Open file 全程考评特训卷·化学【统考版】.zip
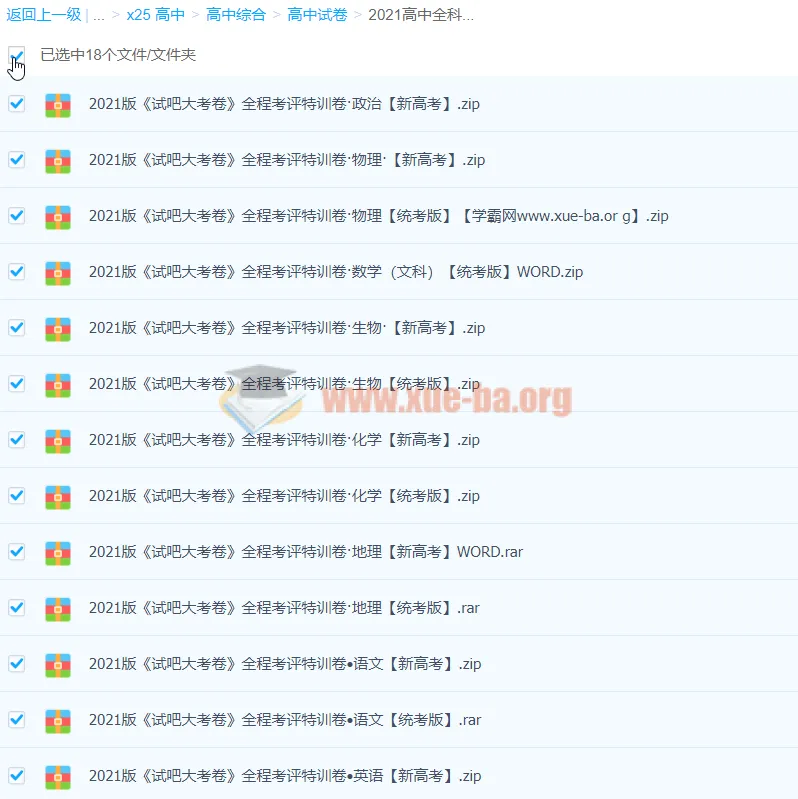This screenshot has width=798, height=799. pyautogui.click(x=284, y=496)
